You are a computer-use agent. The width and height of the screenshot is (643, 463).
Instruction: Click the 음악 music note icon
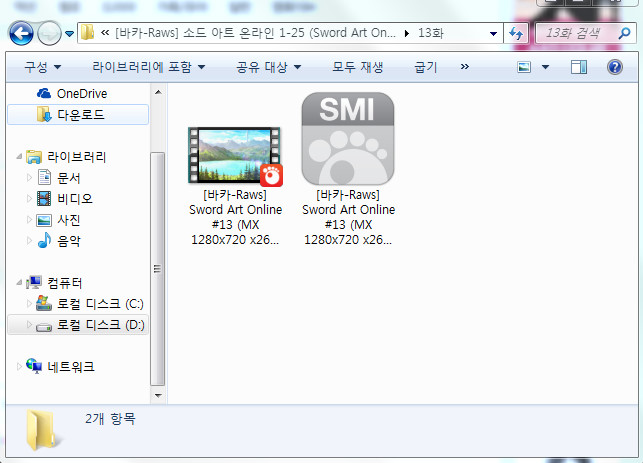point(44,240)
